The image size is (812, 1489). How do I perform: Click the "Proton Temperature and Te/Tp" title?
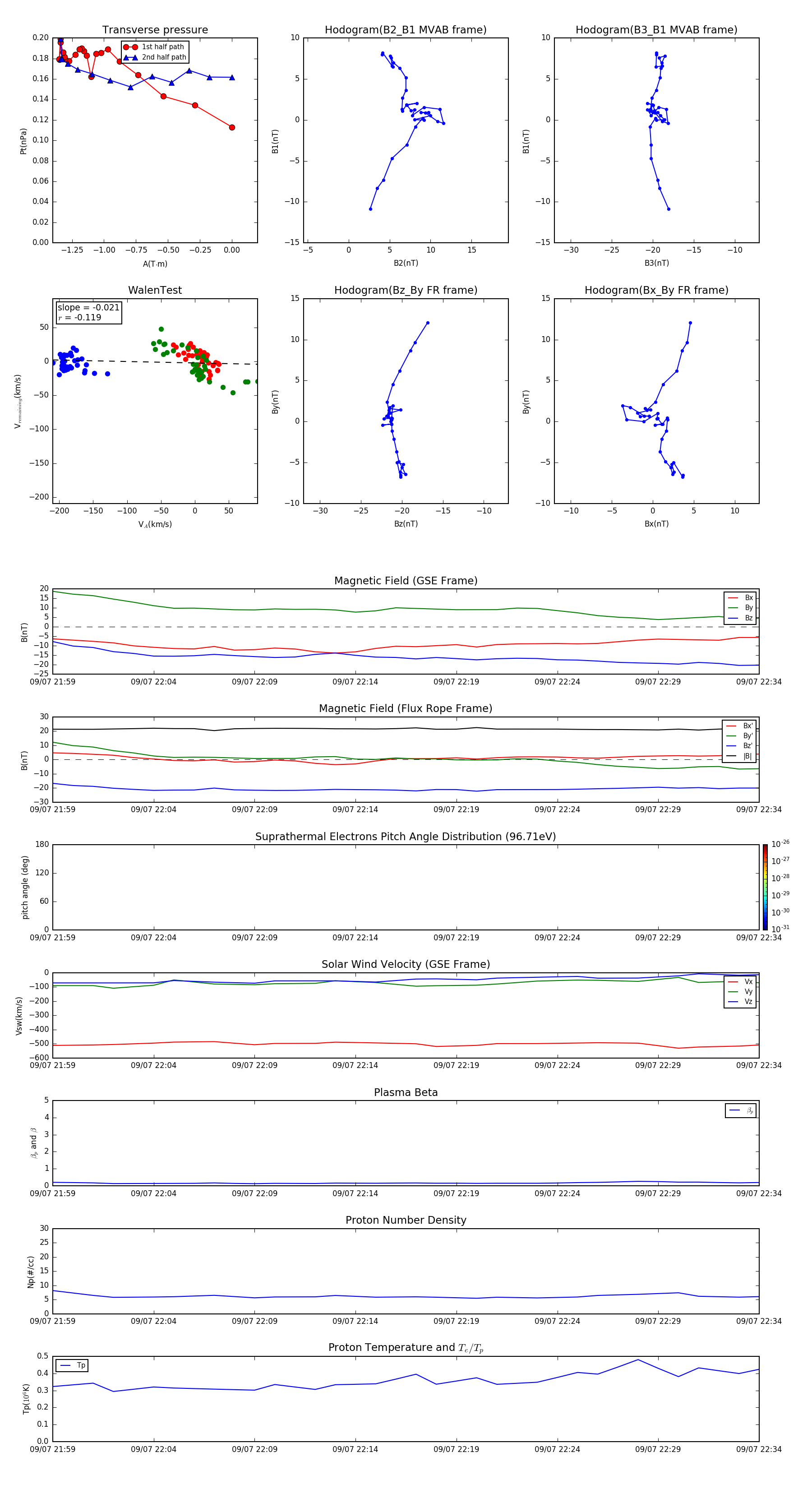[406, 1348]
